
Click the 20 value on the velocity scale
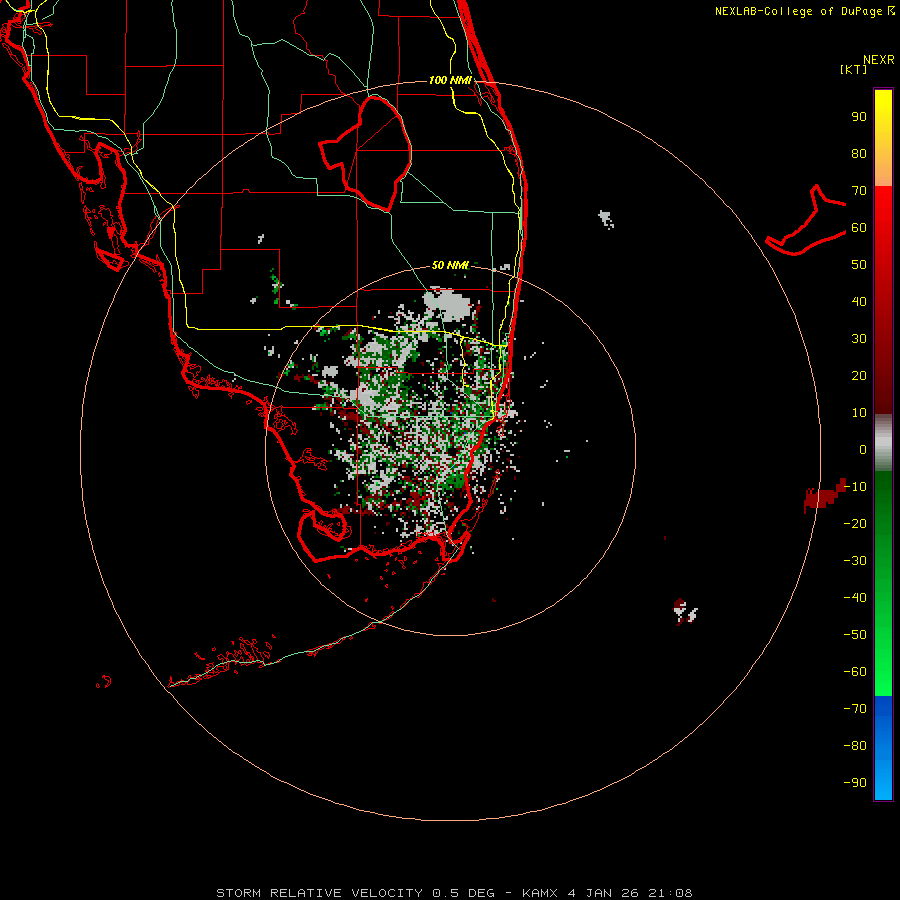click(859, 376)
